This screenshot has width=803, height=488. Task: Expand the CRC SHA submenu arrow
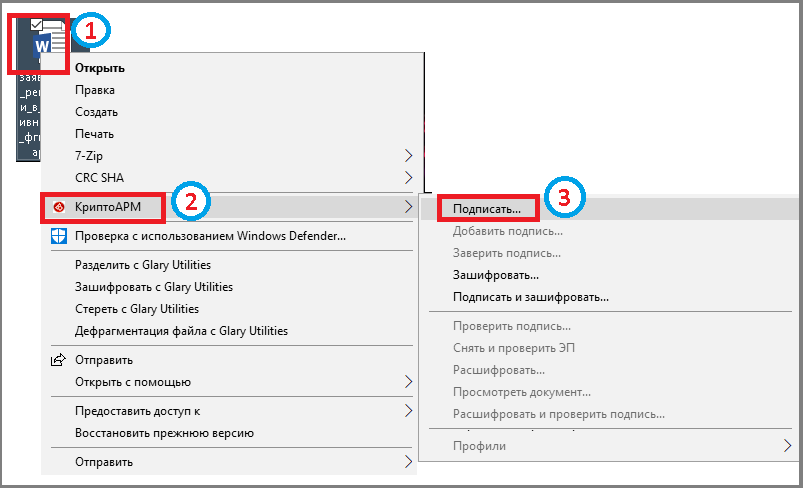pos(408,178)
